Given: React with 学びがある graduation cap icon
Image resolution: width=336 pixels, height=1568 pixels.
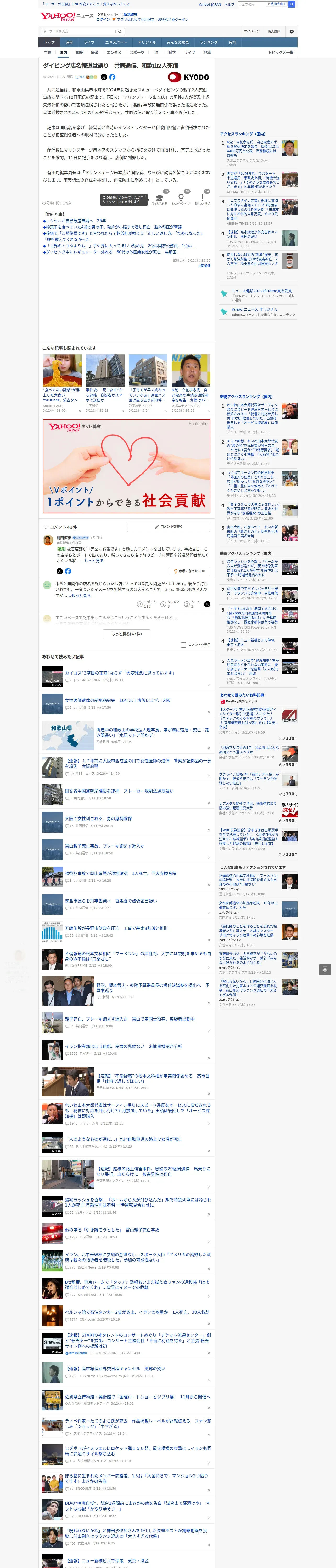Looking at the screenshot, I should (160, 198).
